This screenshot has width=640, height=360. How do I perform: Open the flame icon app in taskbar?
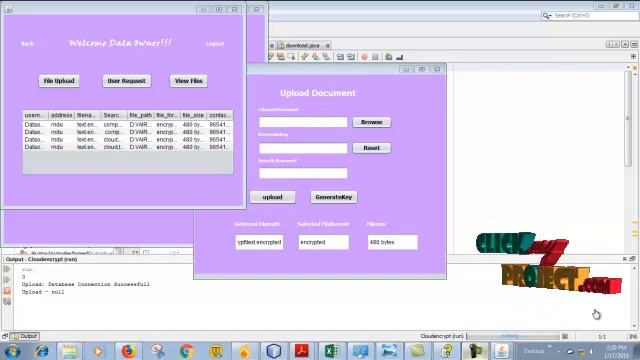pos(244,351)
